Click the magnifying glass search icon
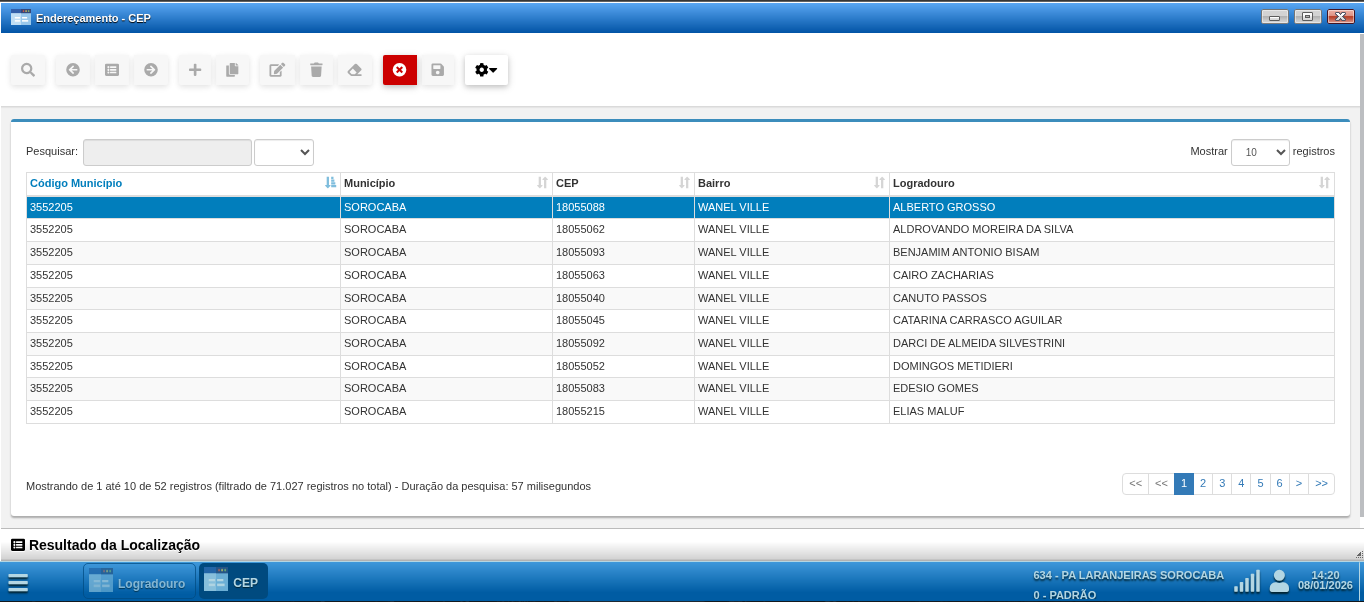1364x602 pixels. 28,70
